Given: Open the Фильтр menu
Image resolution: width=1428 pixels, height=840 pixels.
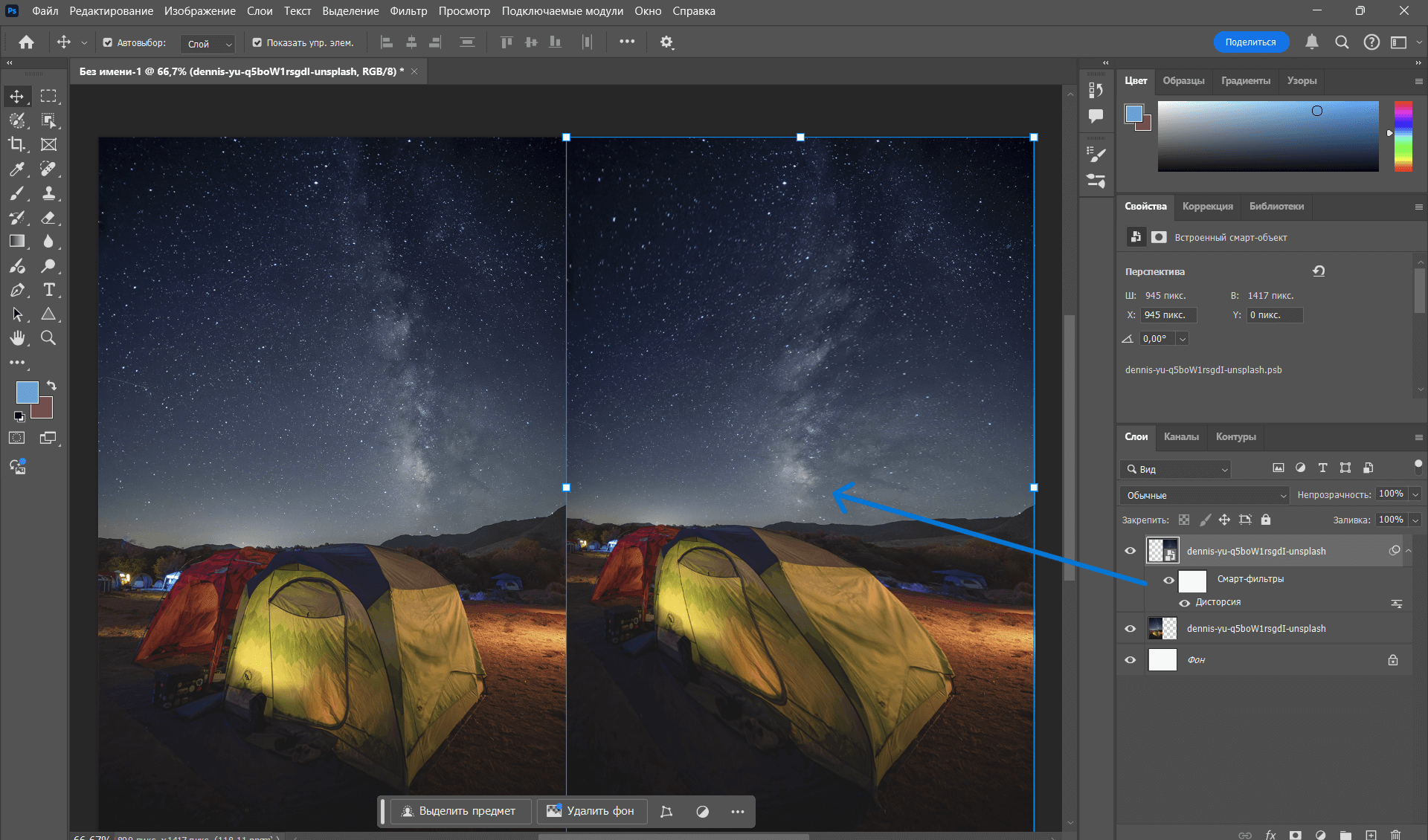Looking at the screenshot, I should coord(409,11).
